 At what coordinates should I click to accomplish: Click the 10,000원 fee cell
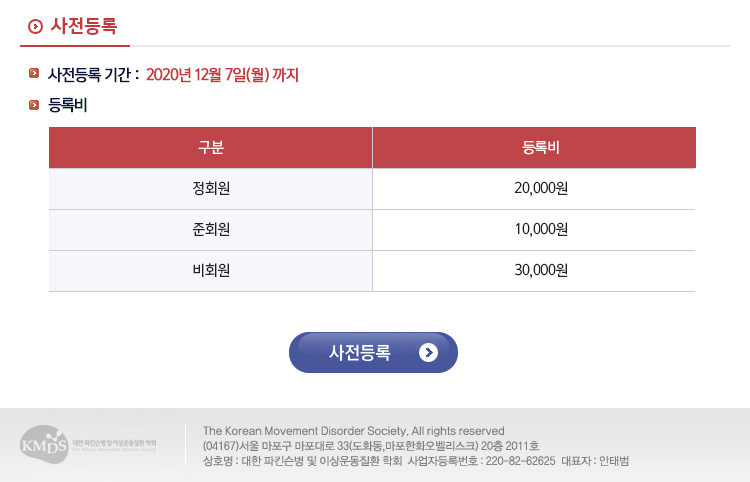(534, 230)
